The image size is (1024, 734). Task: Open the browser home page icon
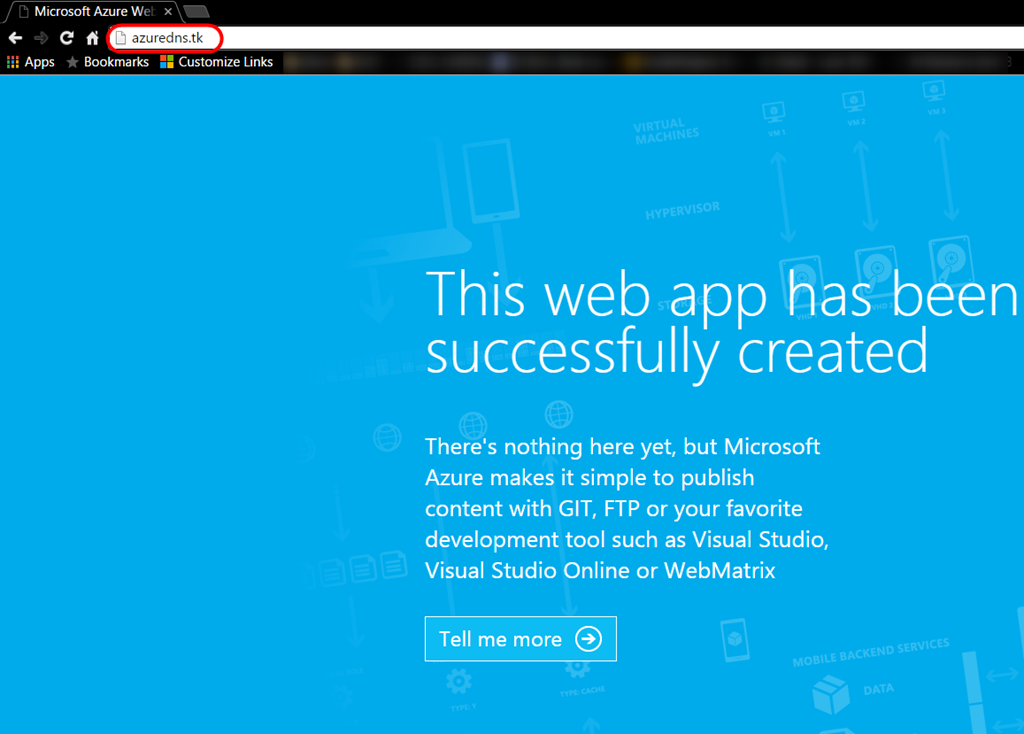coord(92,38)
